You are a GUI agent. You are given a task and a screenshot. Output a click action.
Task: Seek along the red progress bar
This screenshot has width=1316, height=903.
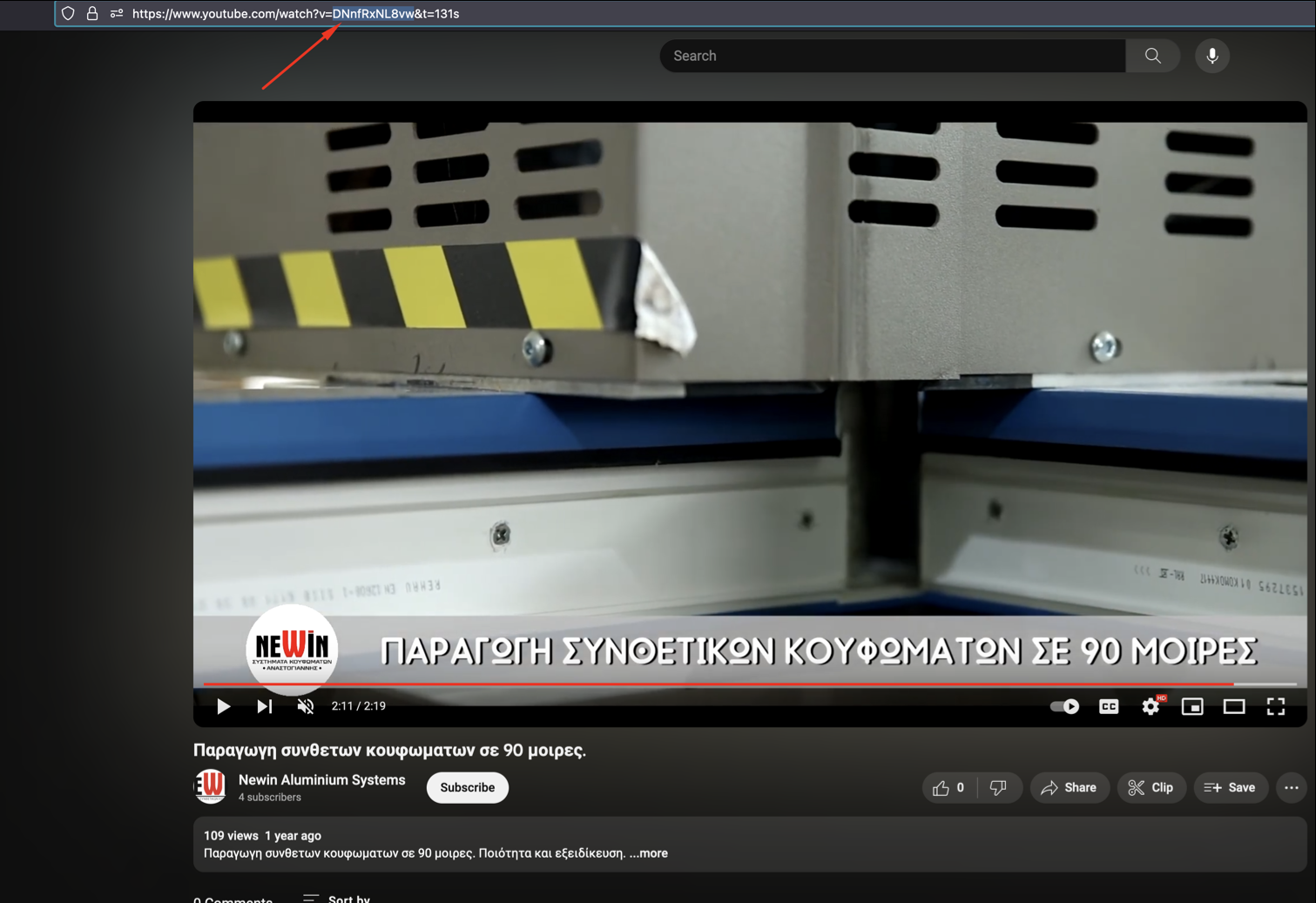pyautogui.click(x=750, y=684)
